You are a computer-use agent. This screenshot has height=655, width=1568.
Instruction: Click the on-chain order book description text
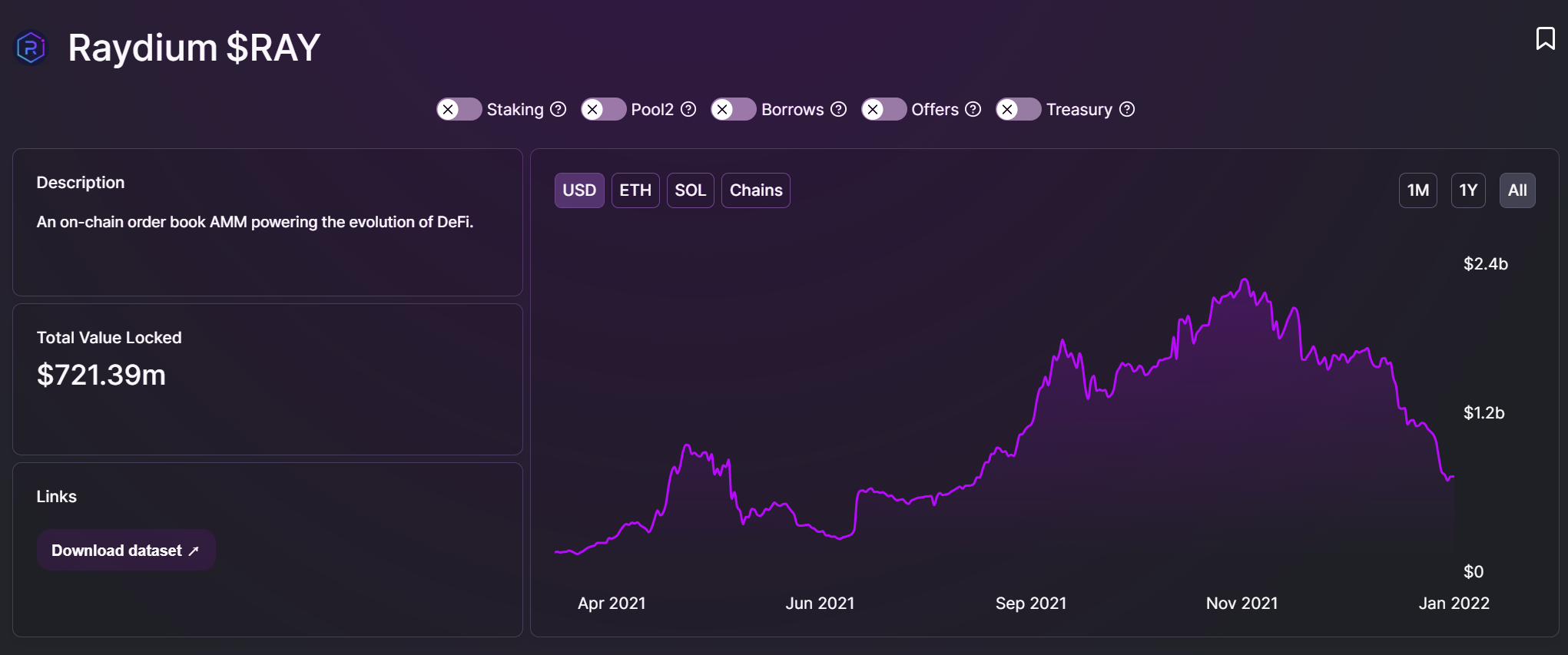[x=255, y=222]
